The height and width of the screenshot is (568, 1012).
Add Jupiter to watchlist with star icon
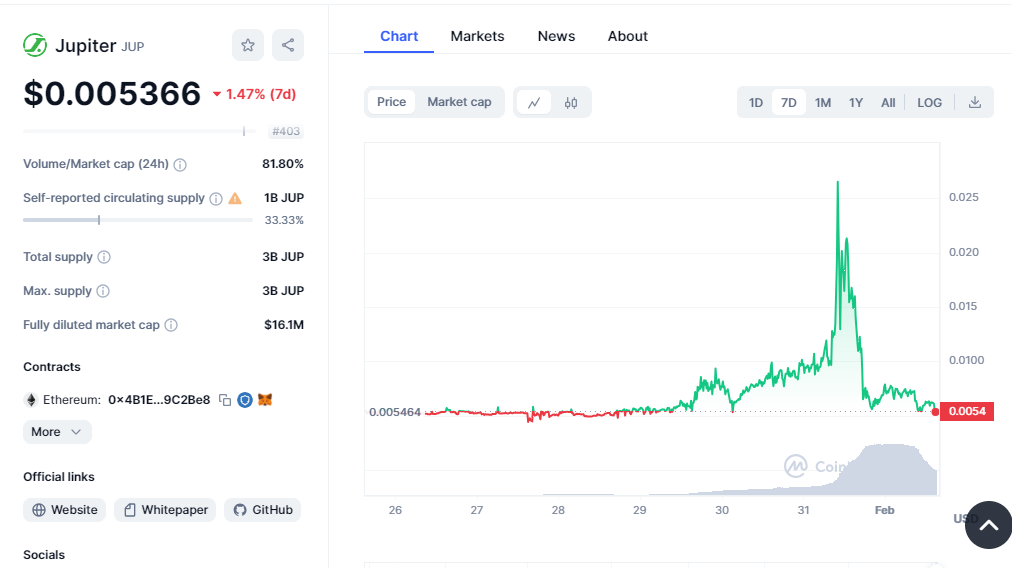tap(248, 45)
